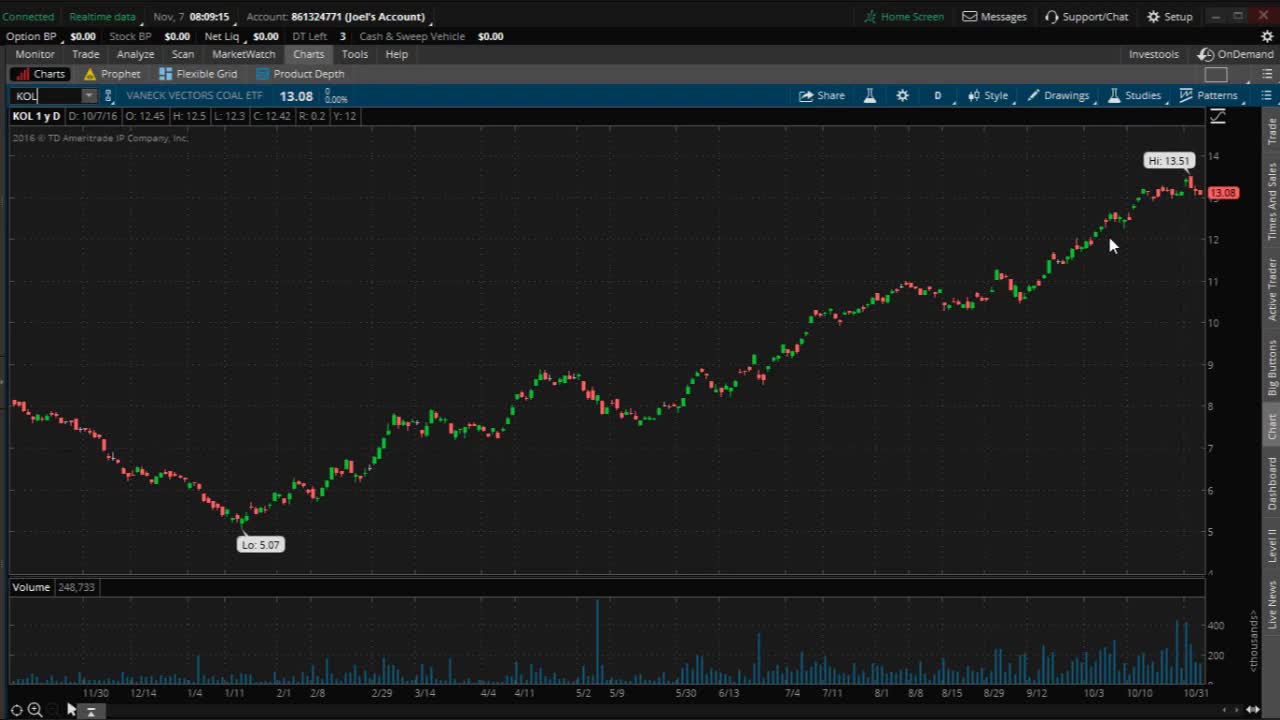The width and height of the screenshot is (1280, 720).
Task: Click the crosshair pan icon at bottom left
Action: (x=16, y=710)
